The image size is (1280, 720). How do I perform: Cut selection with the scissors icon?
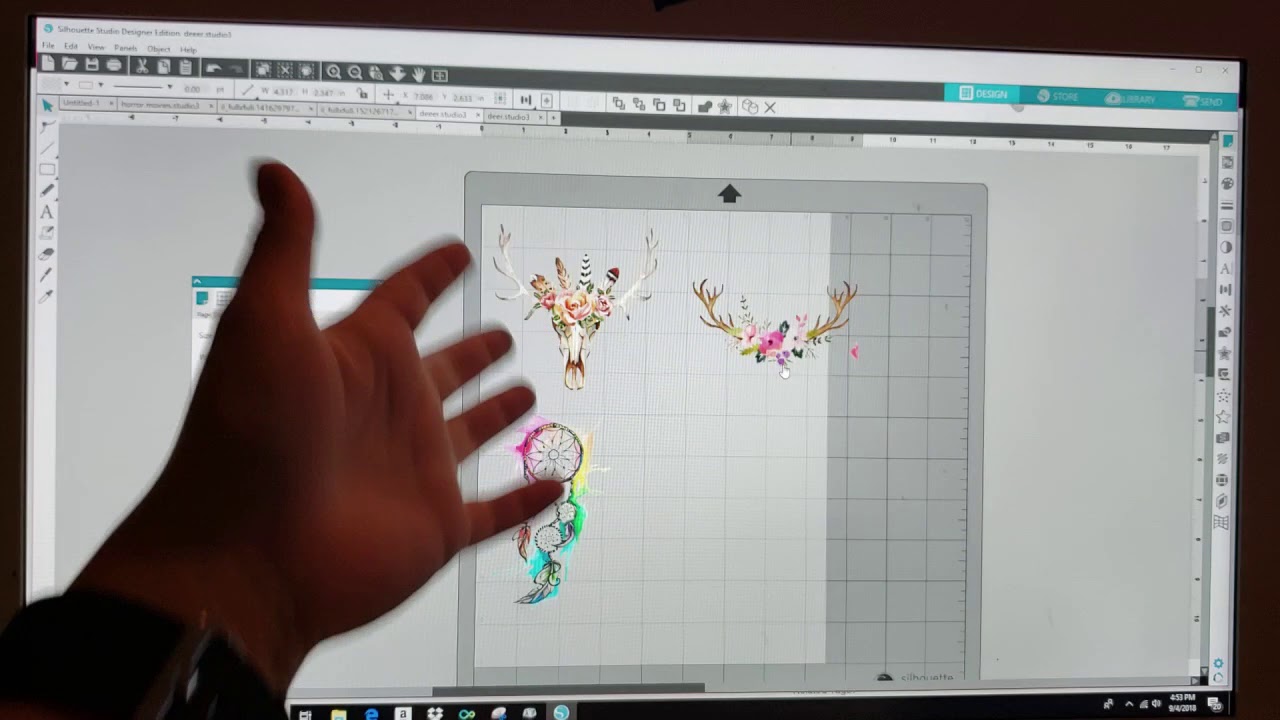pos(142,66)
